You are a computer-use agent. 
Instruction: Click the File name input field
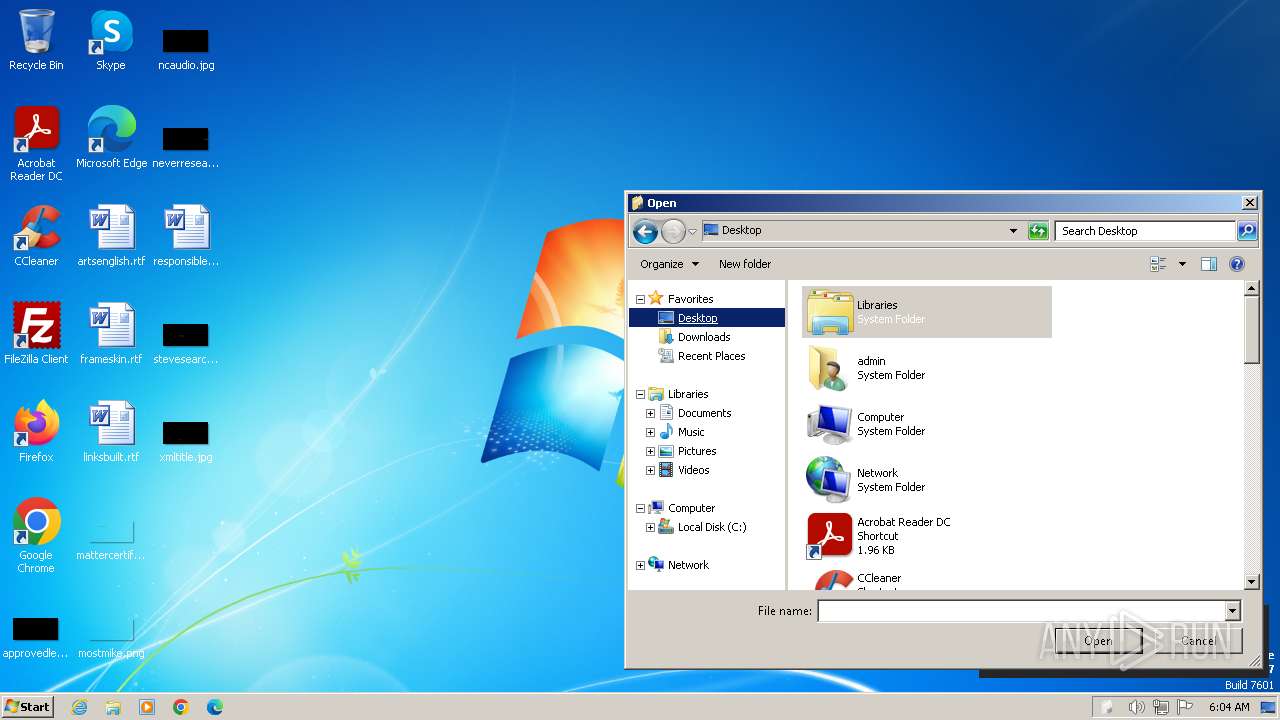pos(1021,611)
